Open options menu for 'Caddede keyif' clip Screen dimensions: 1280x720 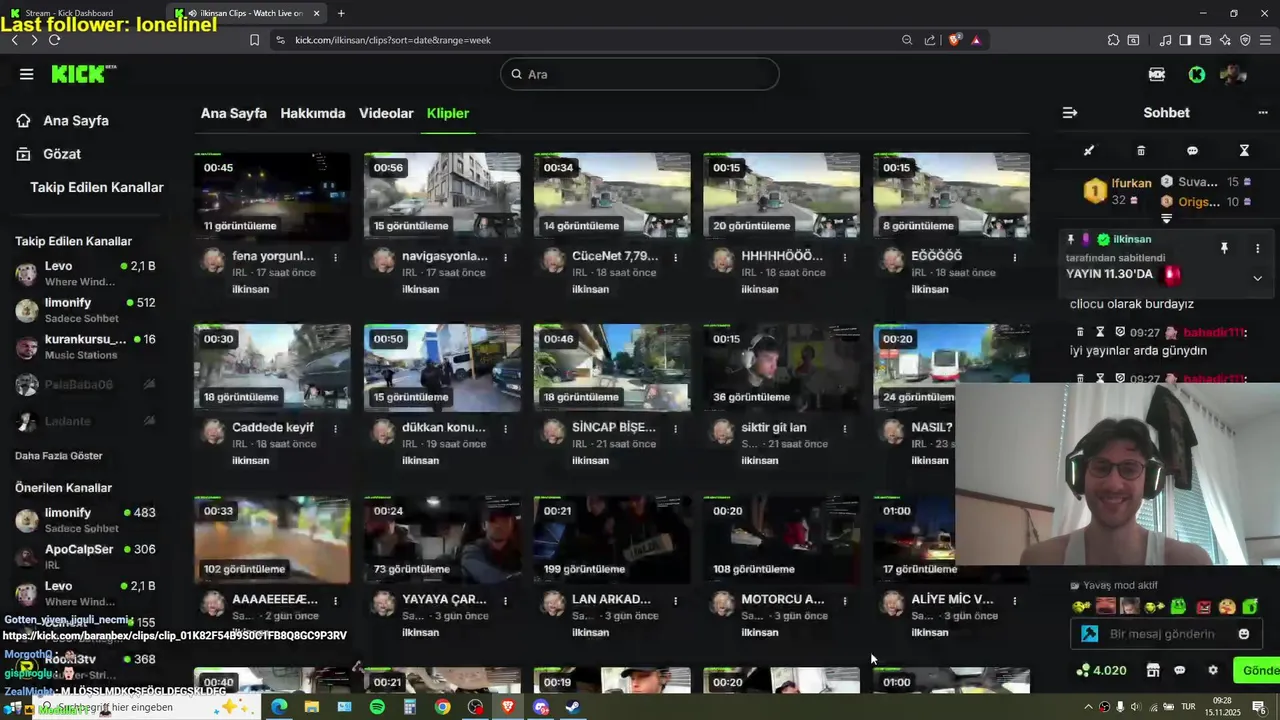pyautogui.click(x=335, y=428)
